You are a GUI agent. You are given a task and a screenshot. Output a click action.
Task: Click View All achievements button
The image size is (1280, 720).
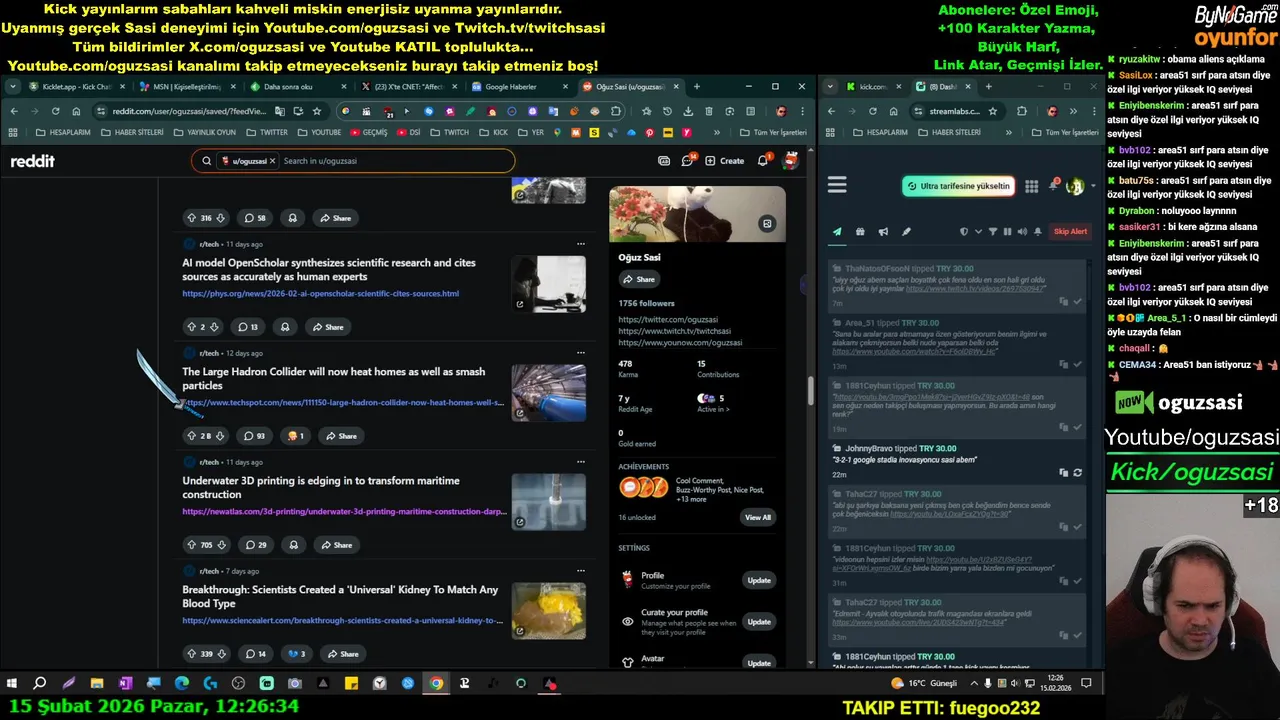coord(758,517)
